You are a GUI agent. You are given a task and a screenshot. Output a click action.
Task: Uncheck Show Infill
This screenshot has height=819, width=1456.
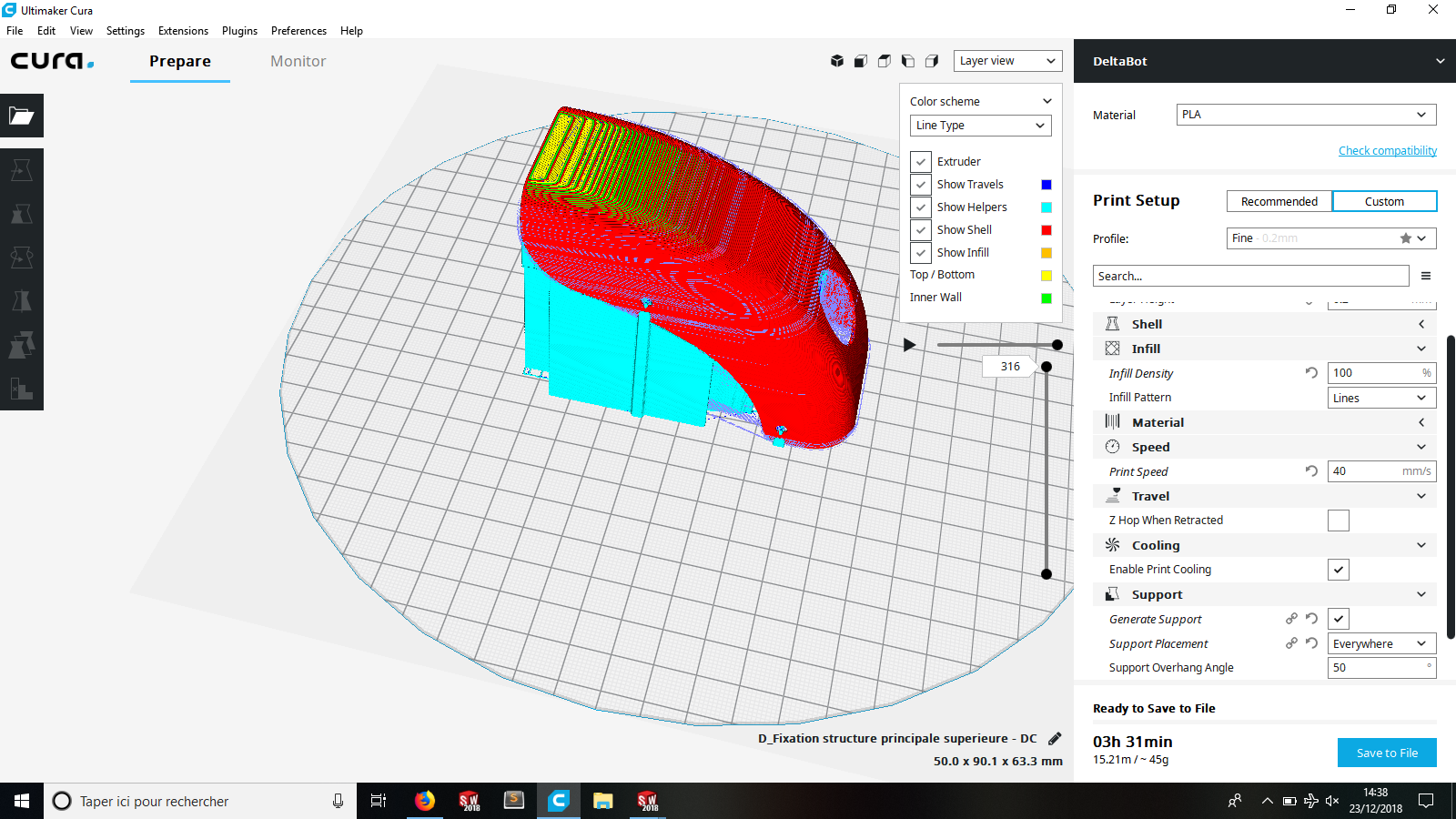click(x=921, y=253)
